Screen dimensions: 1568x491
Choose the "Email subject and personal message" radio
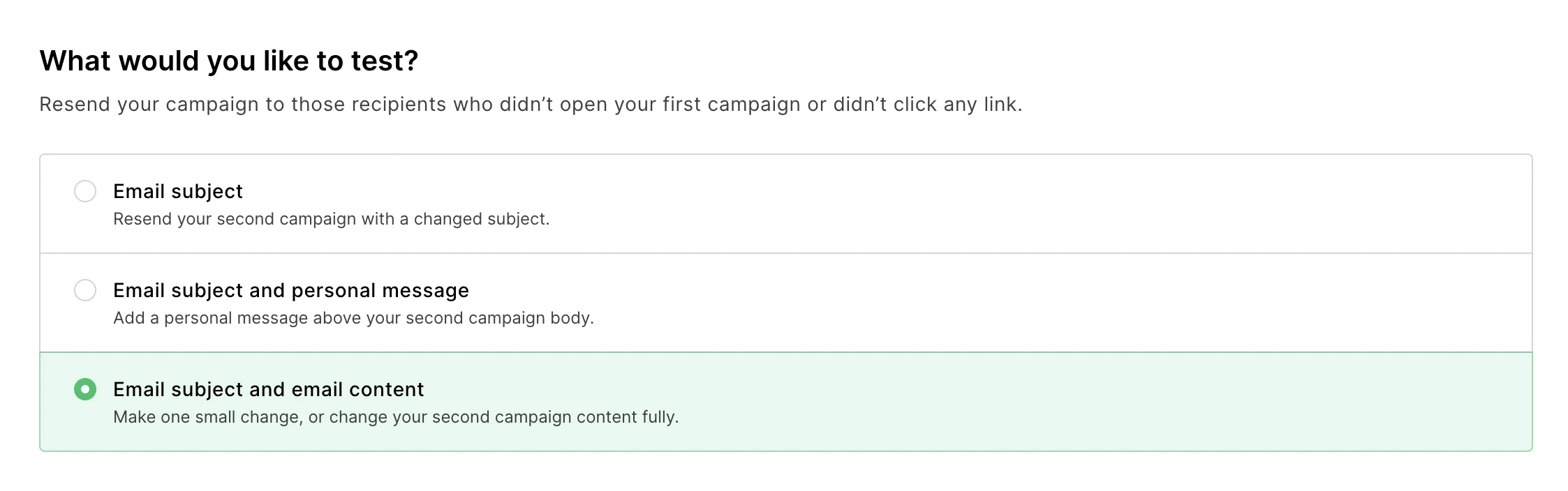point(85,290)
